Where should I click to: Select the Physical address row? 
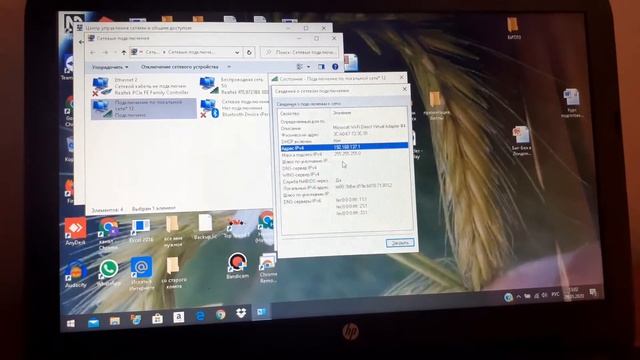344,134
